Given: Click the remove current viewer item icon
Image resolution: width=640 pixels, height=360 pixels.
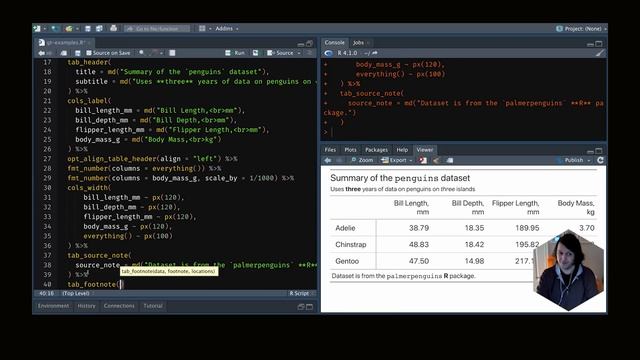Looking at the screenshot, I should 423,160.
